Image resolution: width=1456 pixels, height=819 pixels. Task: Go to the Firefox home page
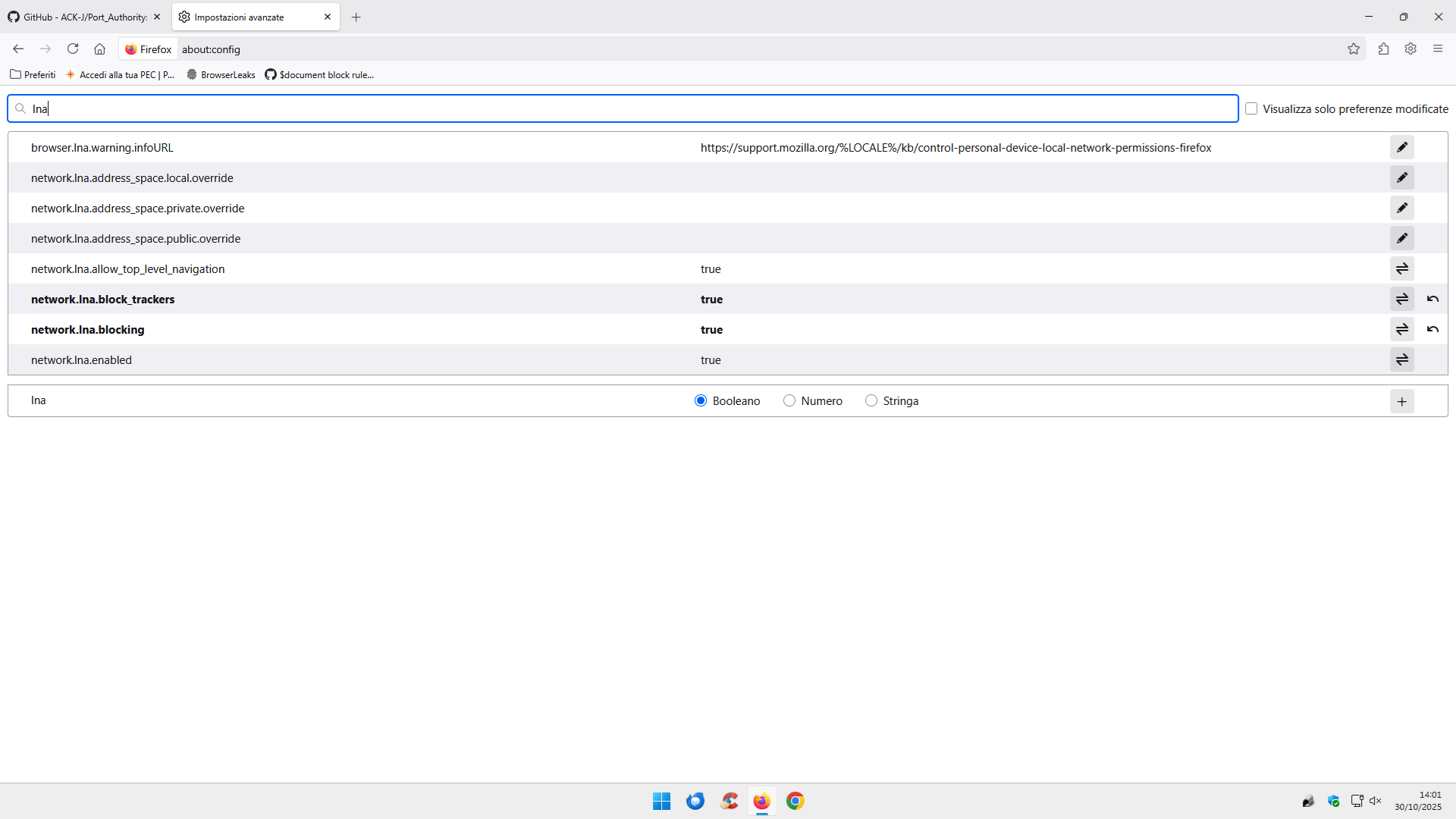pos(99,49)
